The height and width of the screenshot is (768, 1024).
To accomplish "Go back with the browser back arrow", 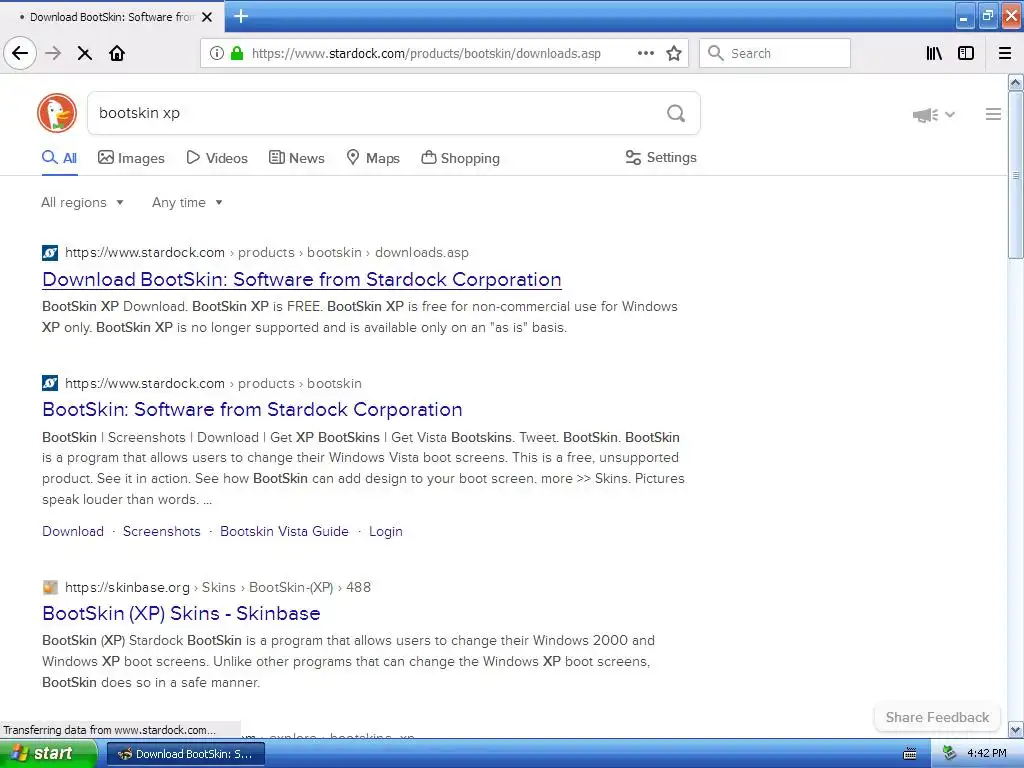I will tap(20, 53).
